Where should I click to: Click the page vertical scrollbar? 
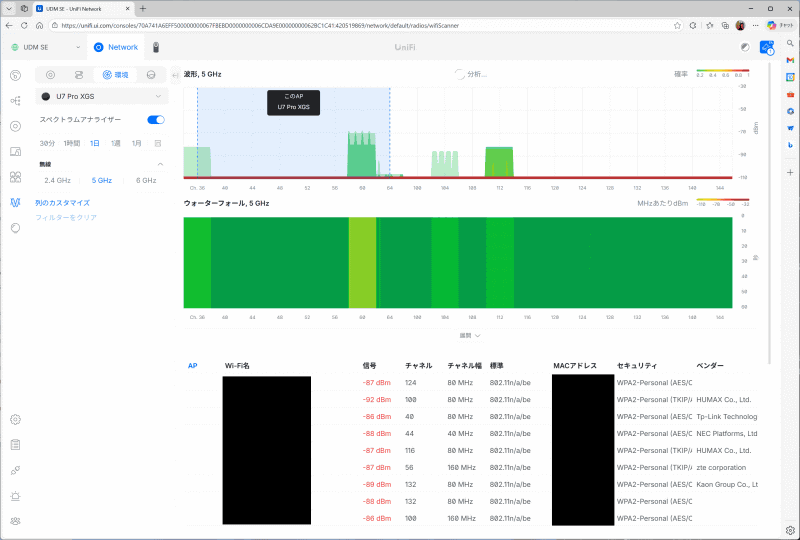[x=770, y=214]
